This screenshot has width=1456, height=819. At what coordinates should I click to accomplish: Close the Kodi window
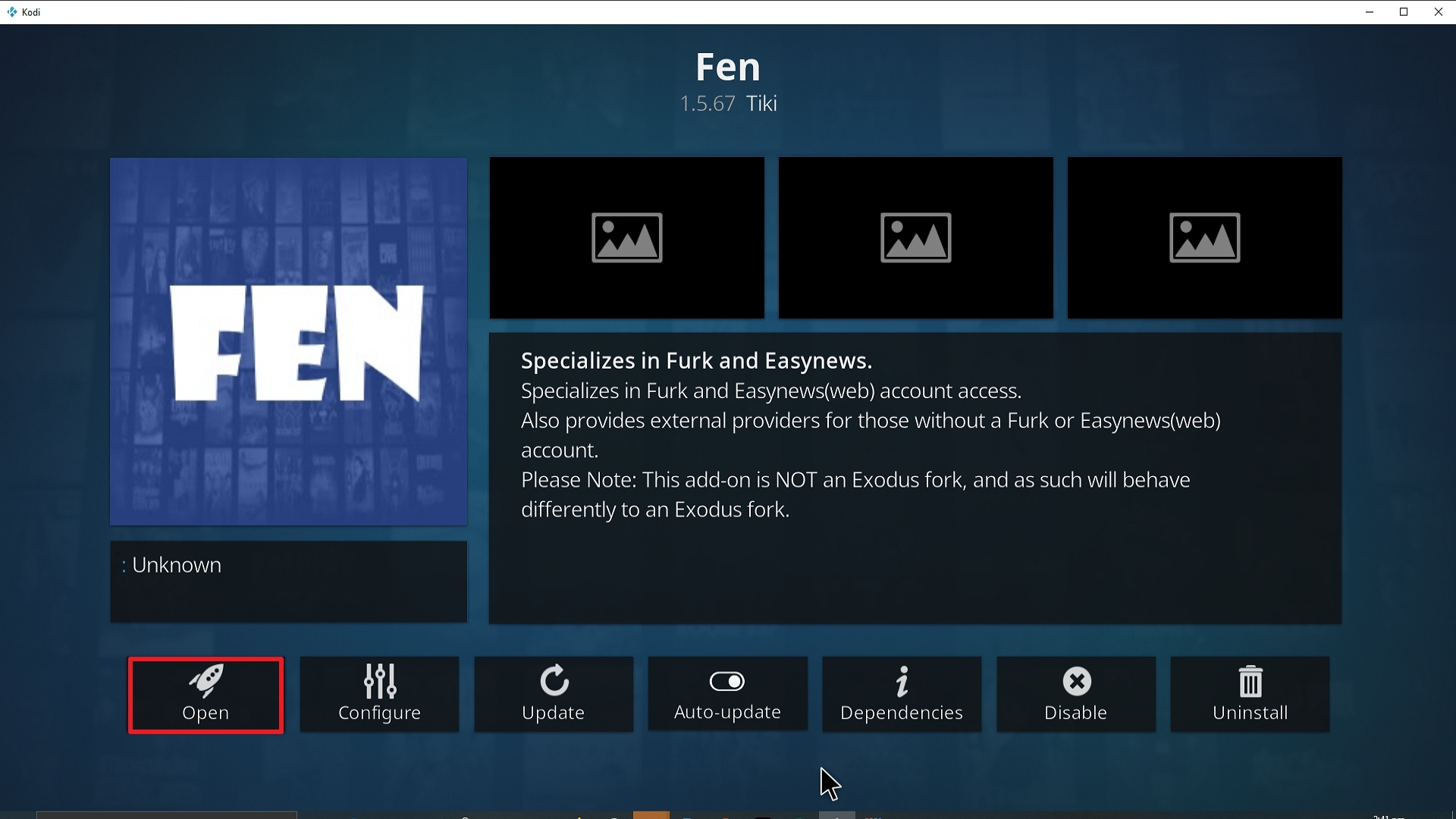click(x=1439, y=12)
